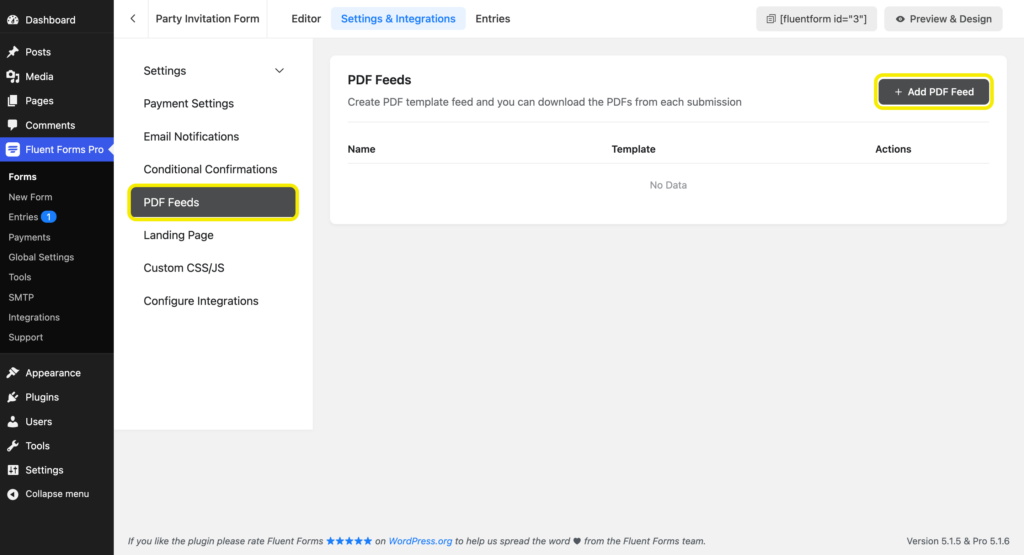Click the No Data table message
Viewport: 1024px width, 555px height.
click(x=668, y=185)
